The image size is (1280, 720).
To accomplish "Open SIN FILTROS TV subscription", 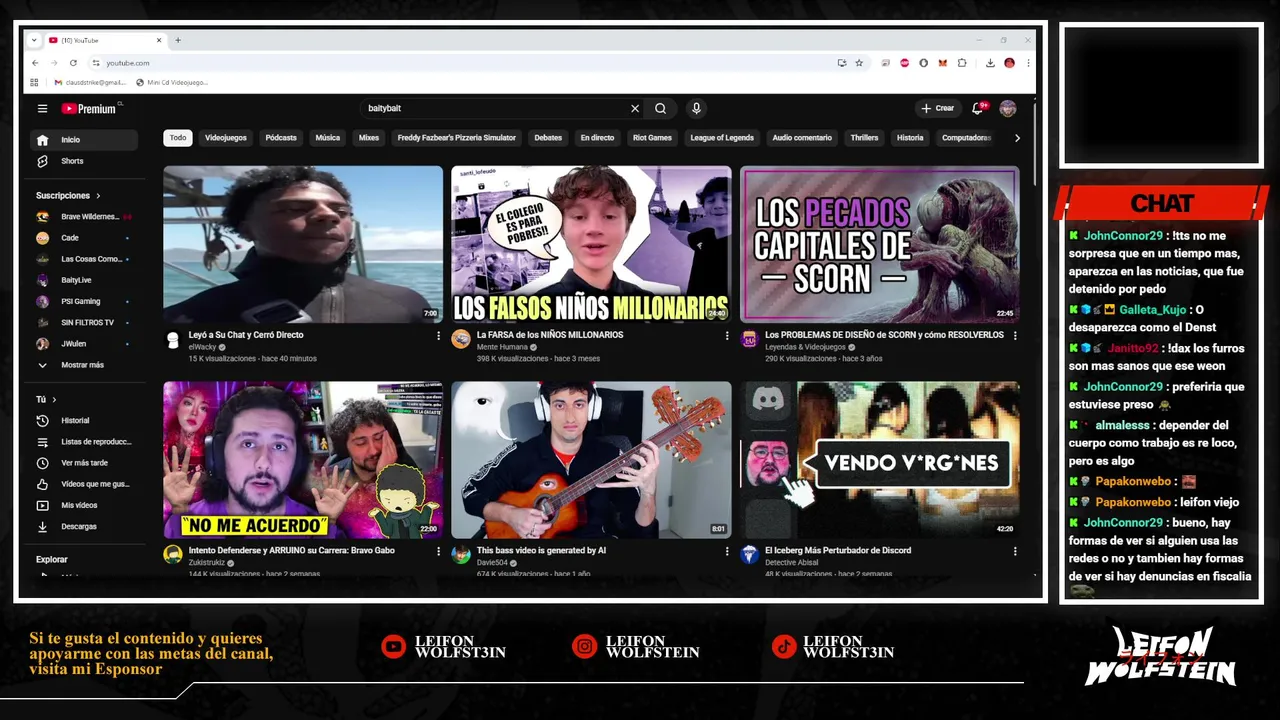I will click(84, 323).
